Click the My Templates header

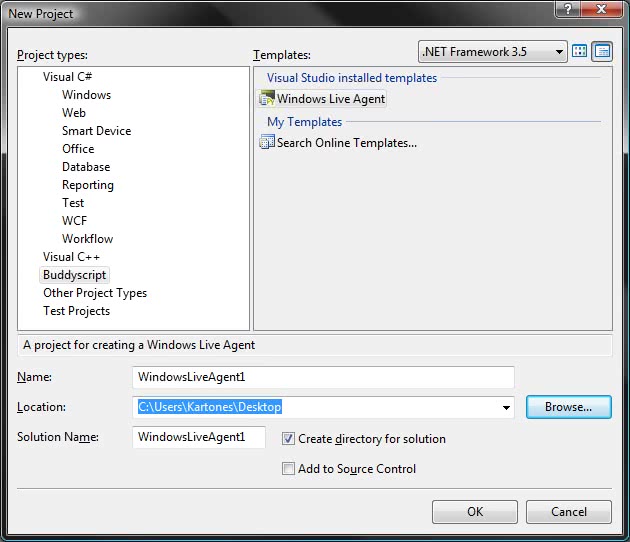(x=305, y=122)
